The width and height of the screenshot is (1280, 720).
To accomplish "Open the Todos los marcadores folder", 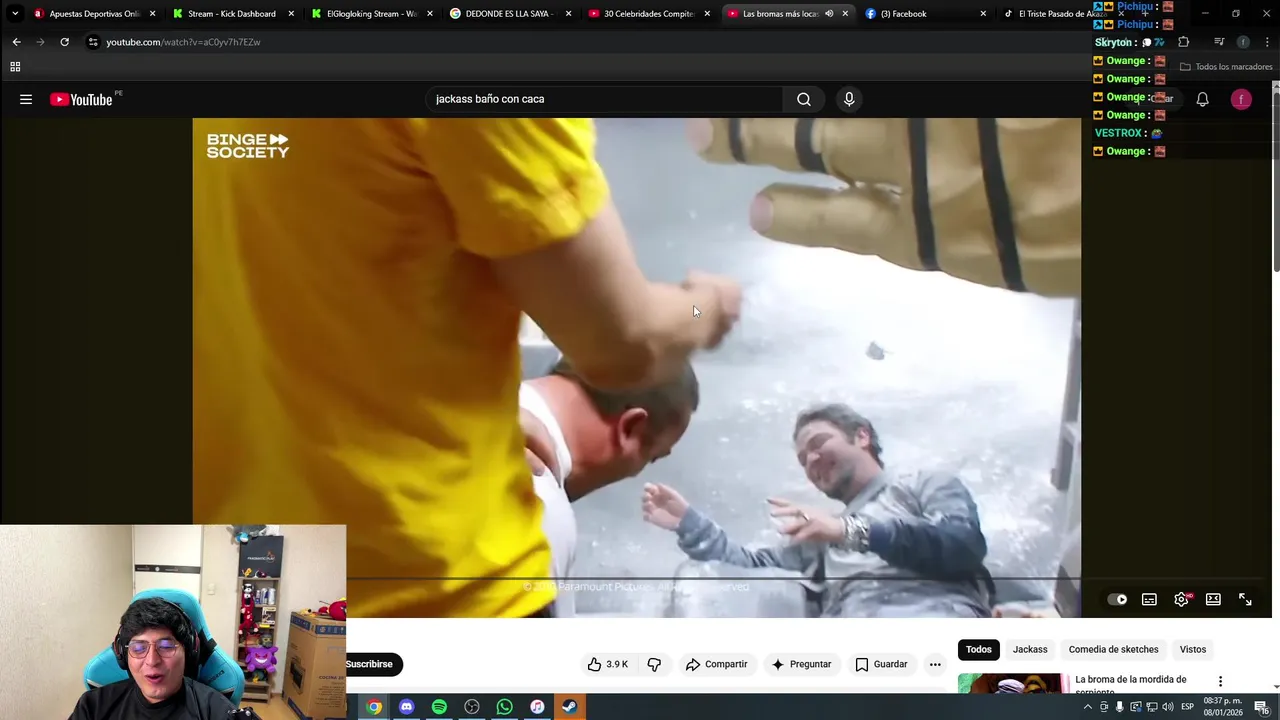I will 1226,67.
